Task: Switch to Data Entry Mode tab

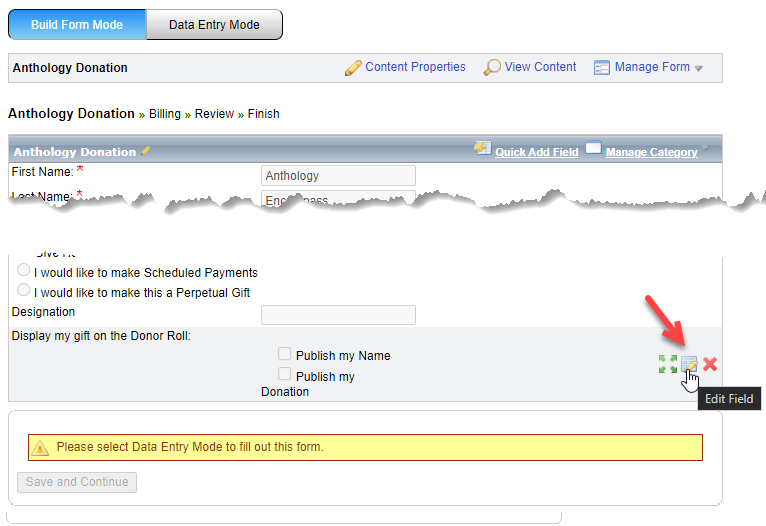Action: pos(214,25)
